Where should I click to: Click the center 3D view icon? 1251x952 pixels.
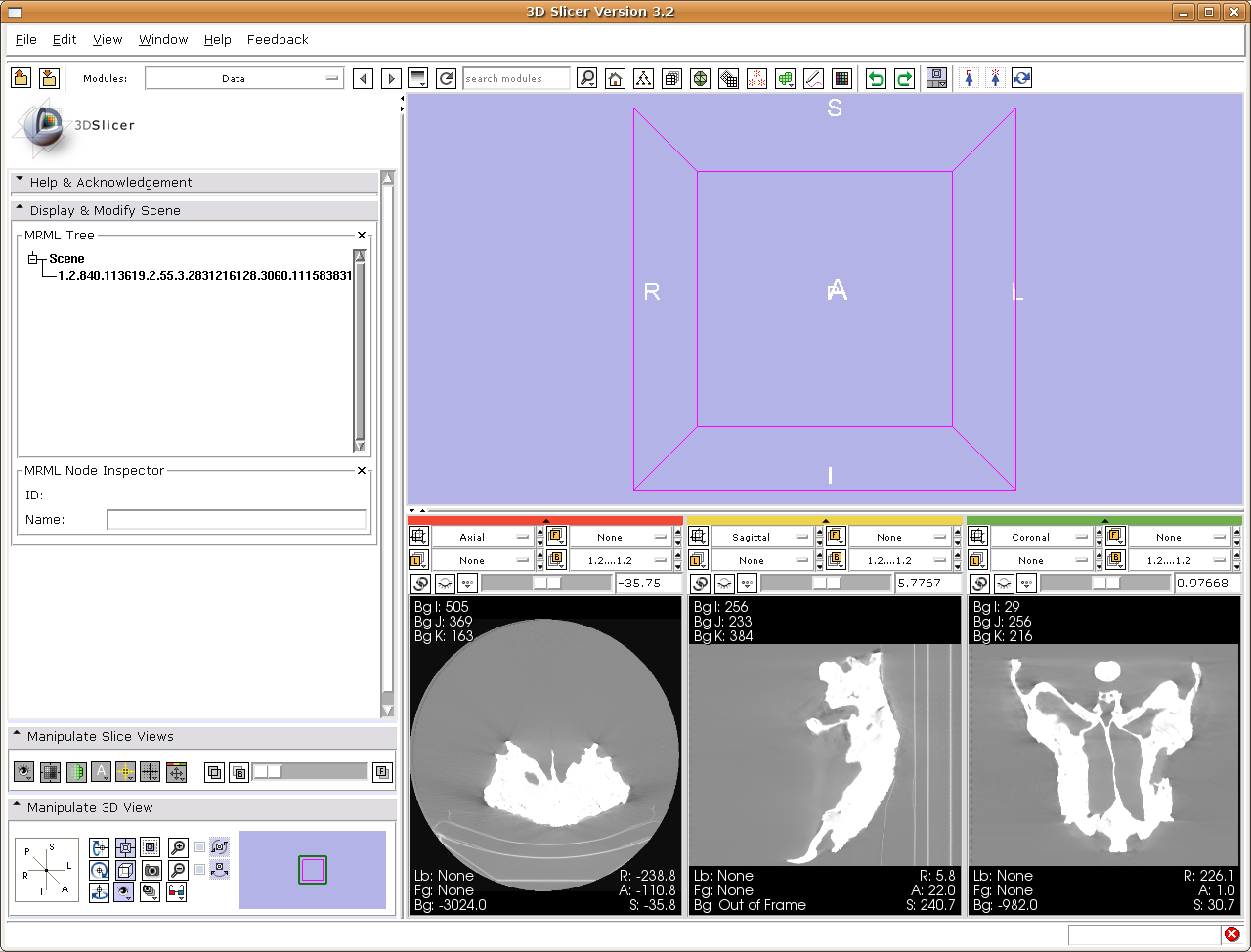coord(125,847)
